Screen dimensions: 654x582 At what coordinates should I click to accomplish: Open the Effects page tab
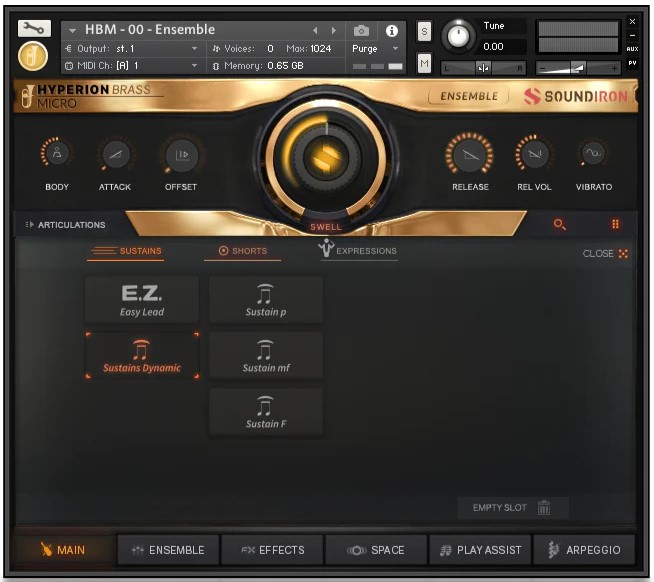tap(272, 550)
